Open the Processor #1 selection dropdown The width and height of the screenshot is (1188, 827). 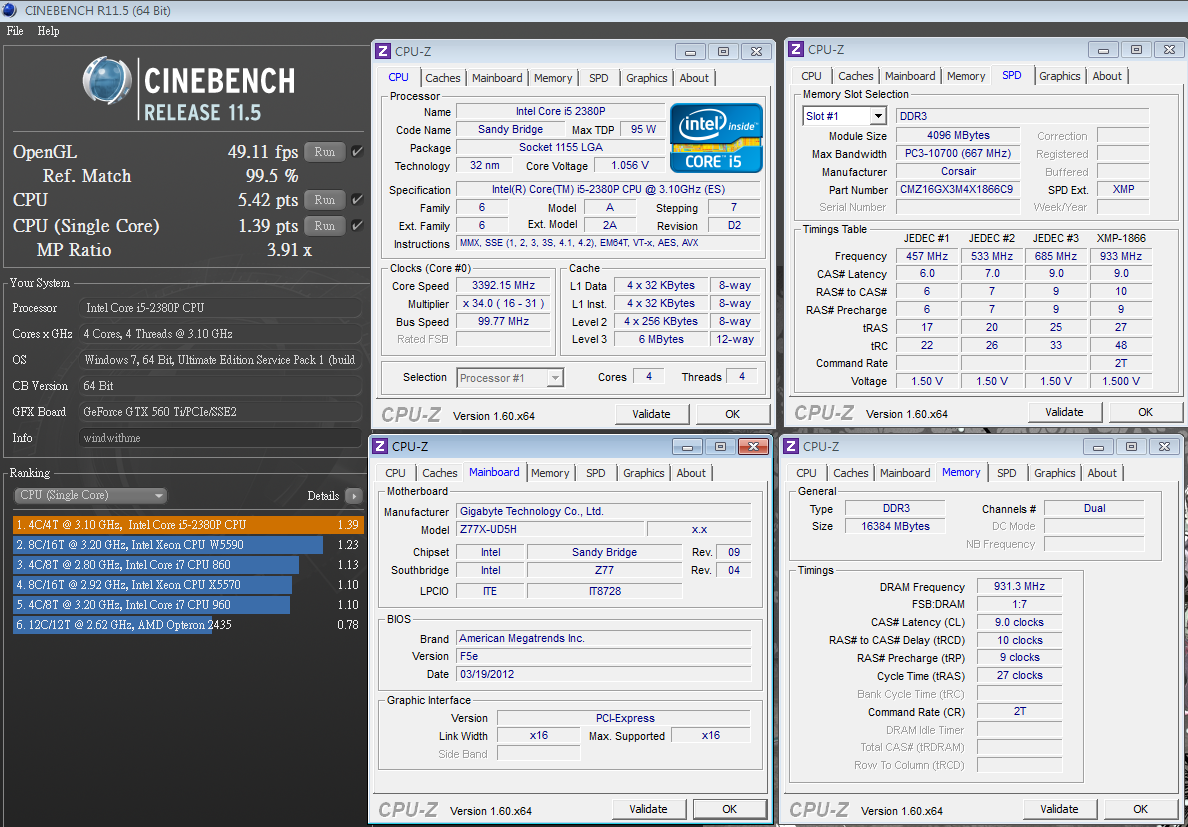[x=511, y=377]
